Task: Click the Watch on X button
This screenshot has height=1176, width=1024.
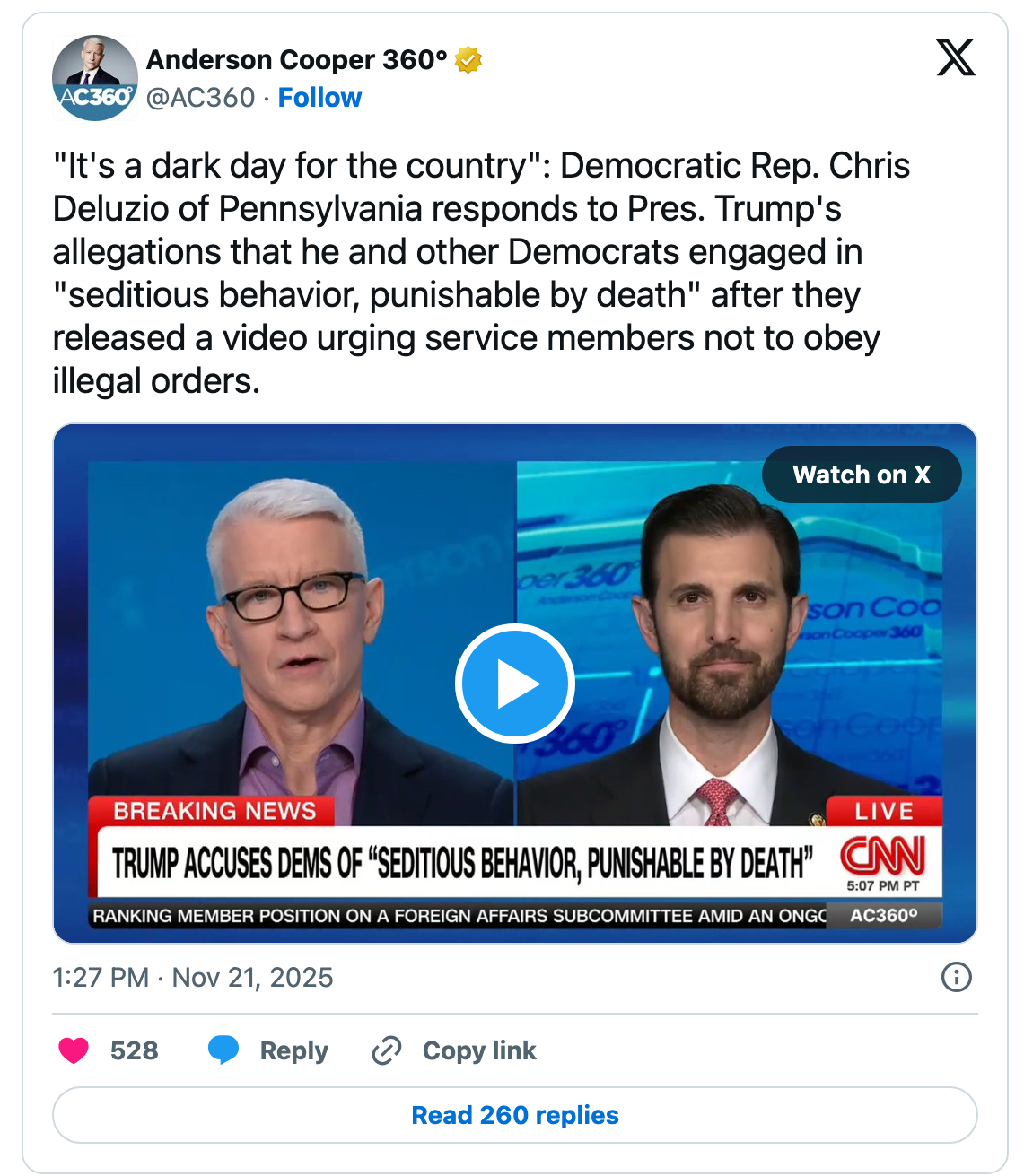Action: [862, 475]
